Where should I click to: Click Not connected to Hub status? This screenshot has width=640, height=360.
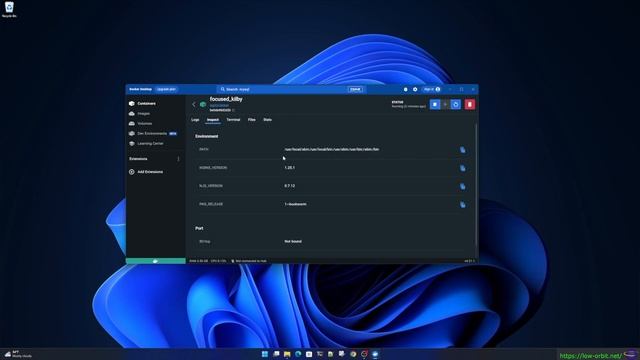(249, 261)
